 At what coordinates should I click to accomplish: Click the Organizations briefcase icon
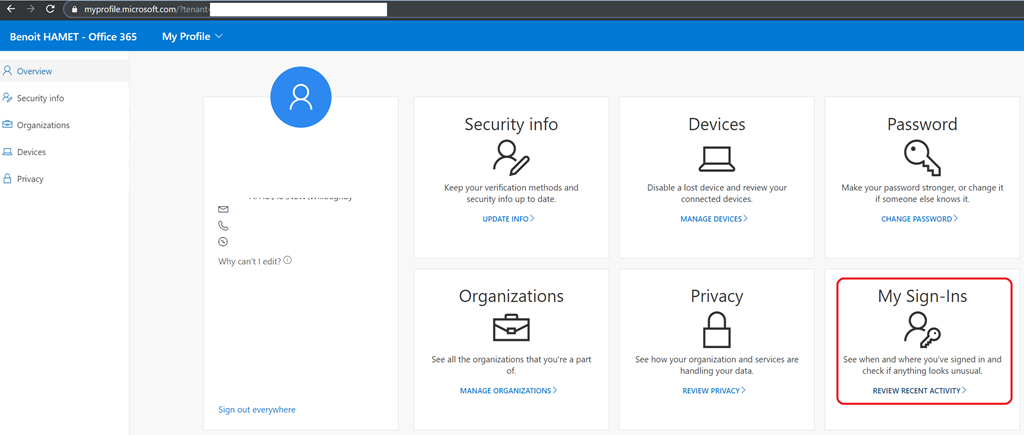(x=511, y=329)
